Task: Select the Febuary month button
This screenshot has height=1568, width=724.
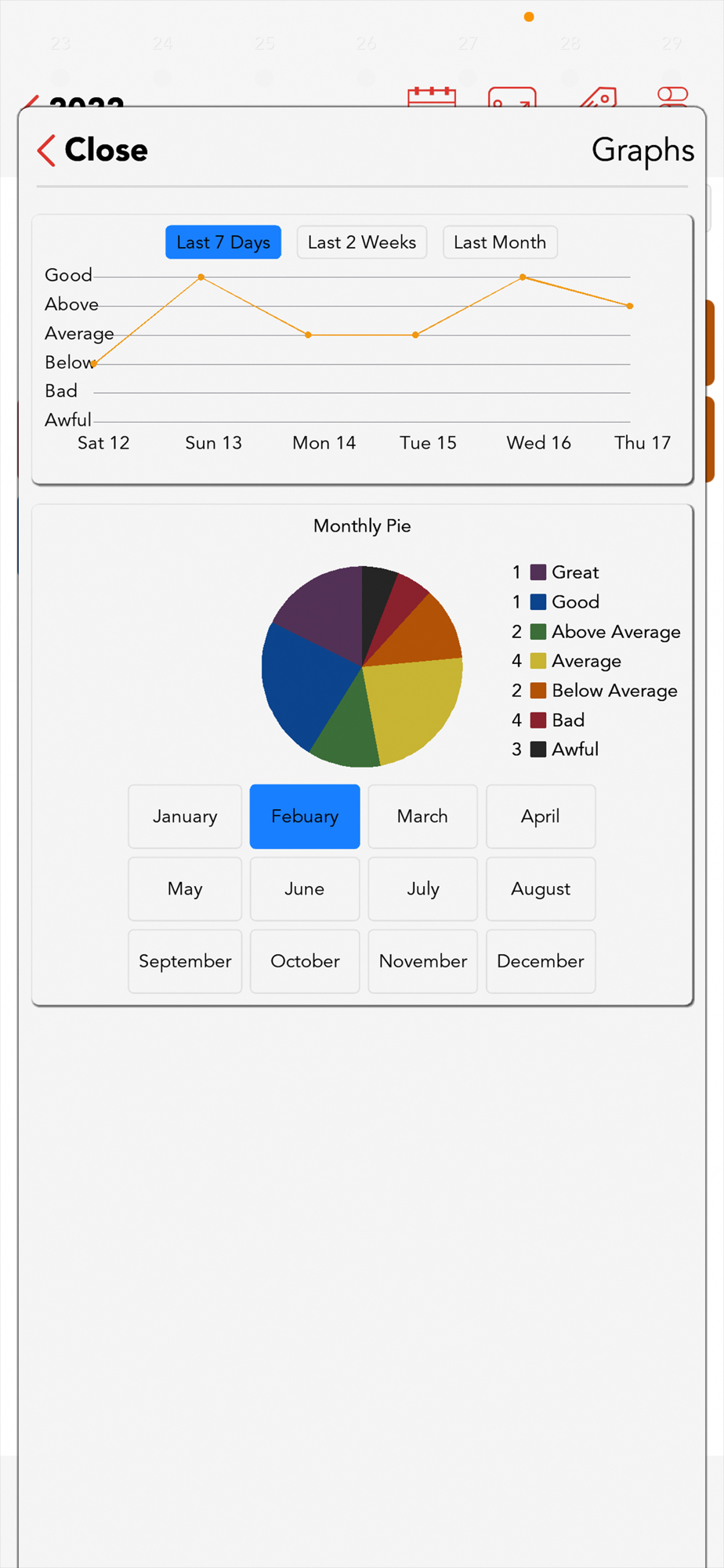Action: pos(305,816)
